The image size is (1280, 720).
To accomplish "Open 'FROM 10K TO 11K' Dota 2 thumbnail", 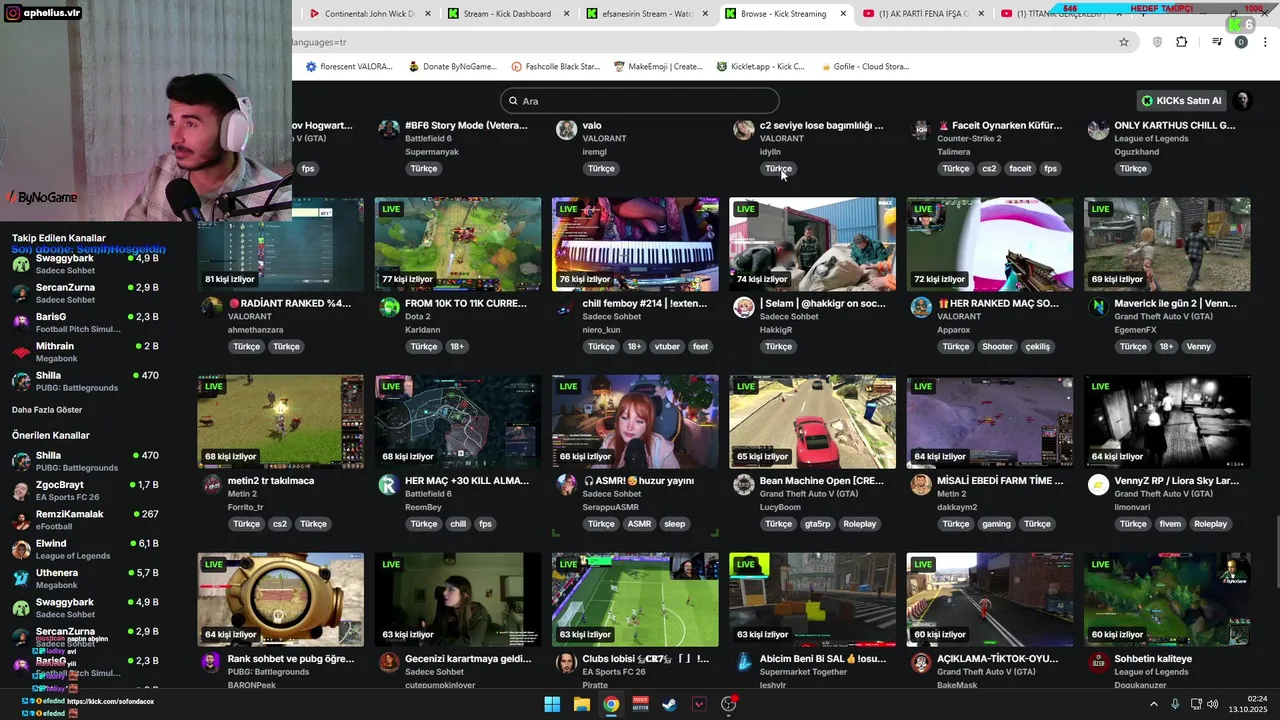I will (458, 244).
